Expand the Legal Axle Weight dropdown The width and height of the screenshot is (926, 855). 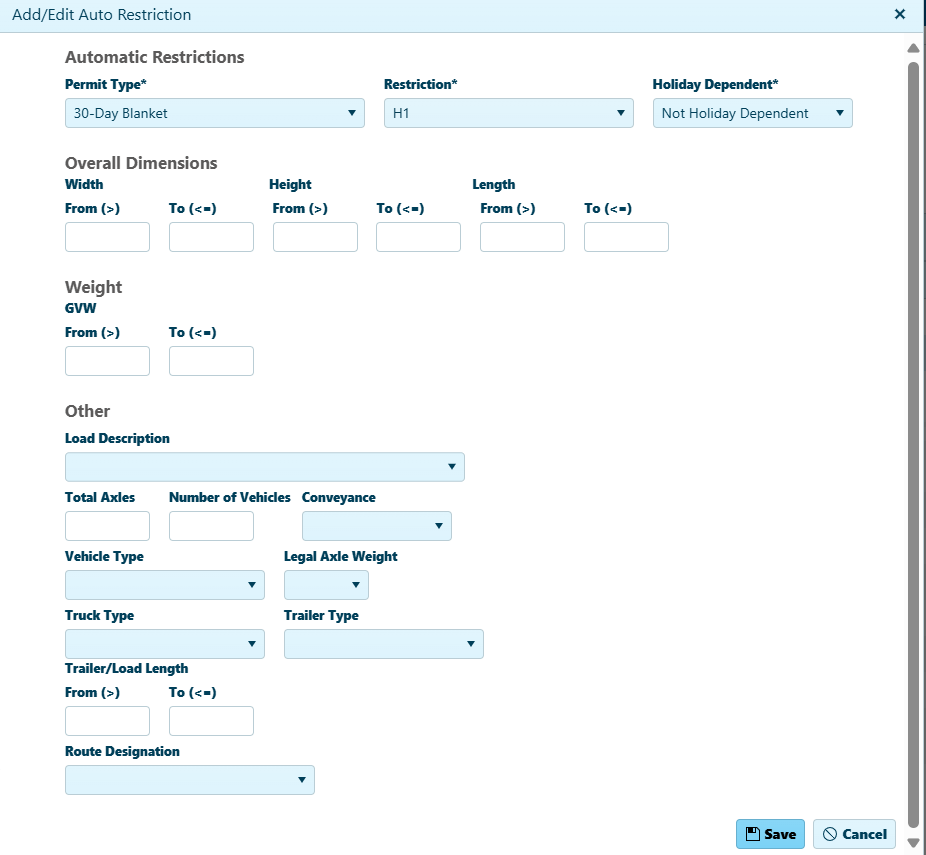[326, 585]
